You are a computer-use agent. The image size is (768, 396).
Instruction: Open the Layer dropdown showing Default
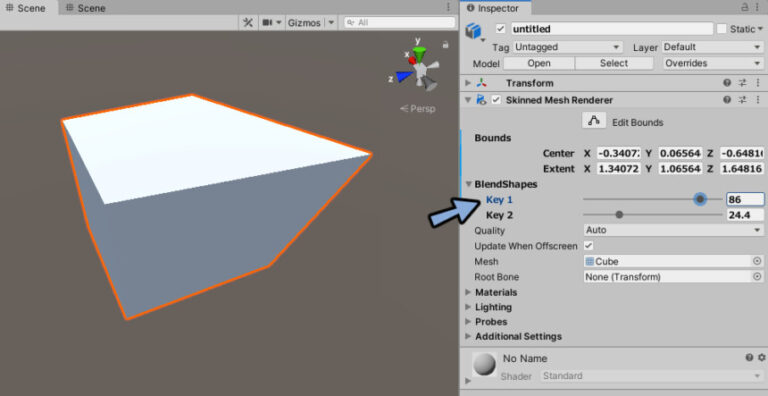tap(712, 47)
